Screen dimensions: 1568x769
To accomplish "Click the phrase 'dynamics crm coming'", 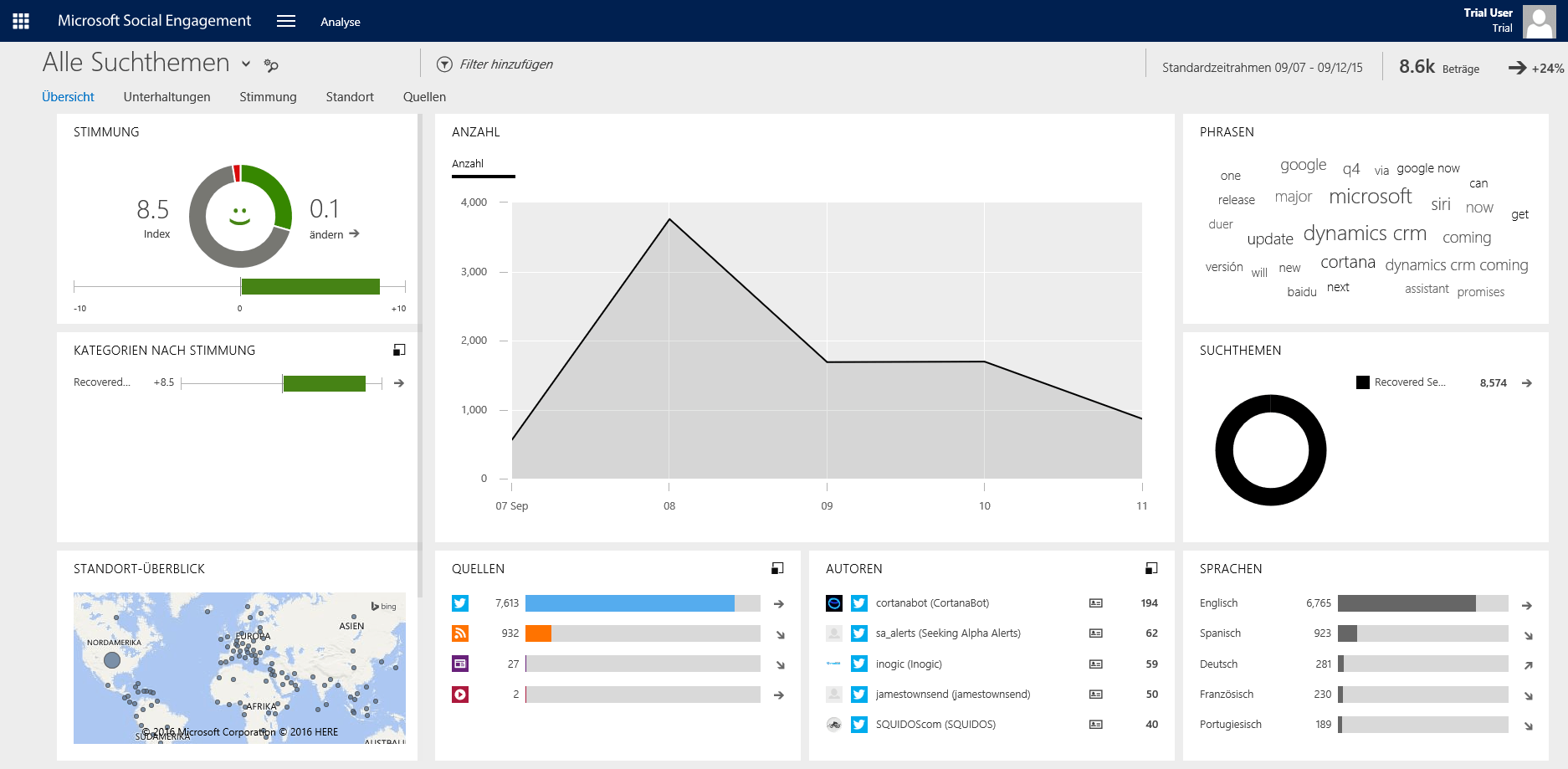I will 1457,265.
